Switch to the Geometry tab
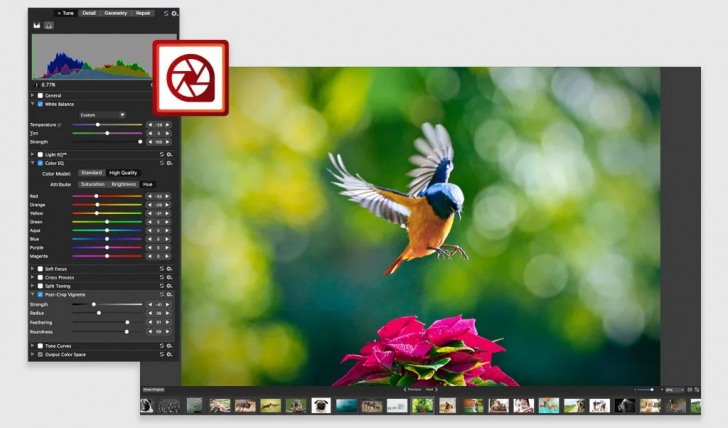 (x=116, y=13)
